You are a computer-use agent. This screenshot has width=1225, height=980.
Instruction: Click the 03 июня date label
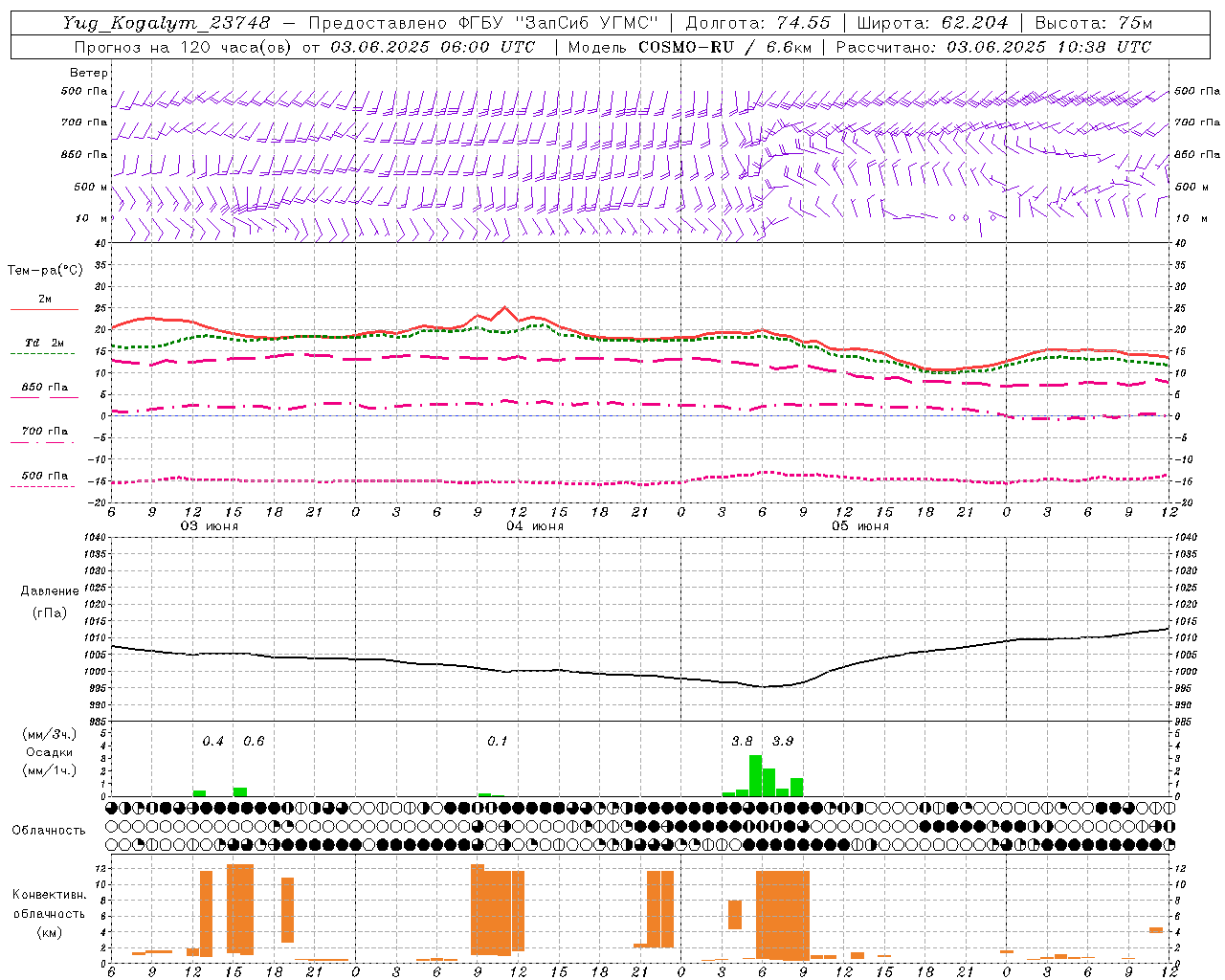210,526
